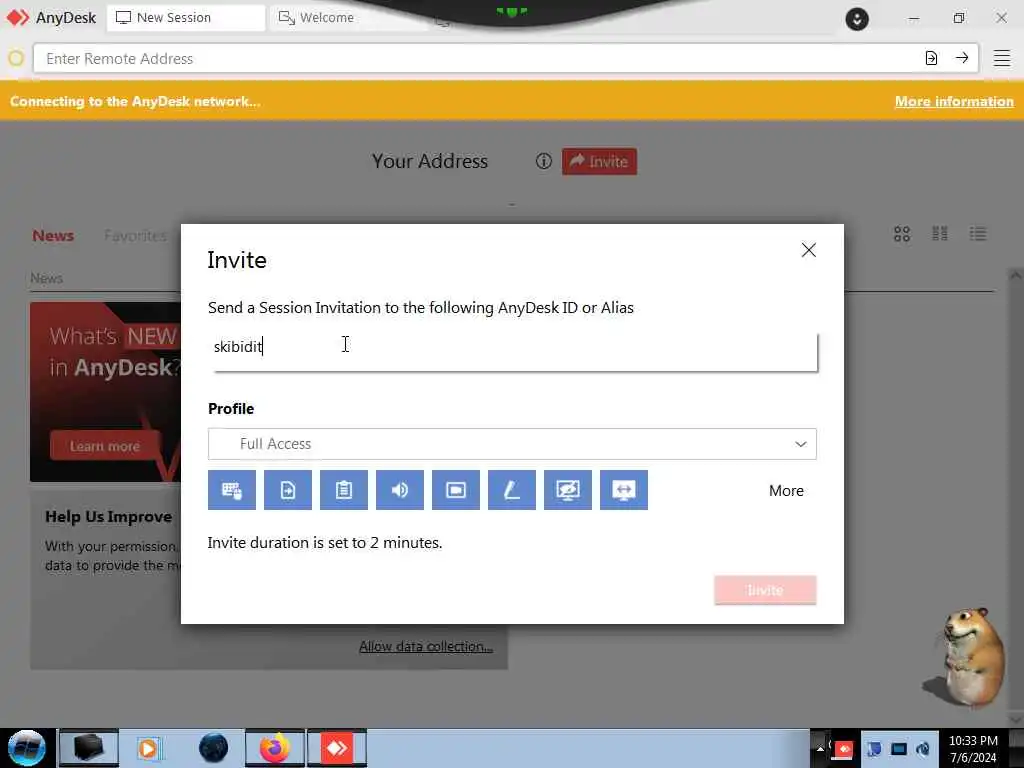Click the volume system tray icon
This screenshot has height=768, width=1024.
point(923,748)
